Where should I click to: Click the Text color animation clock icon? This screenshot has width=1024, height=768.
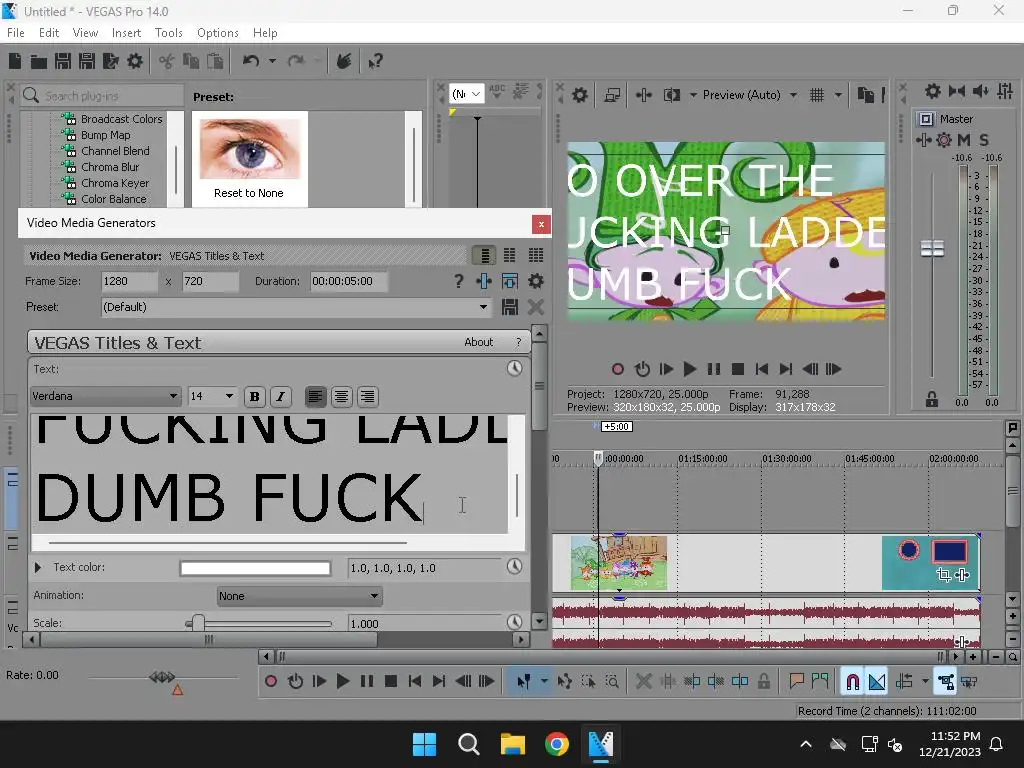(515, 566)
